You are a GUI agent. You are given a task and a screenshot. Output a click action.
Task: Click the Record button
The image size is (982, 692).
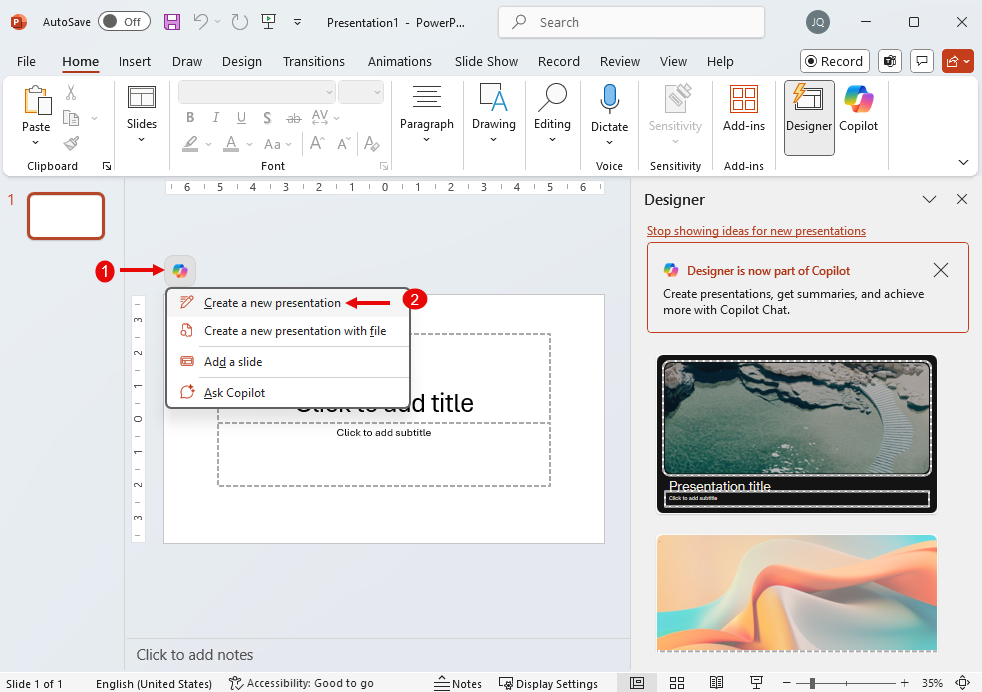click(x=835, y=61)
